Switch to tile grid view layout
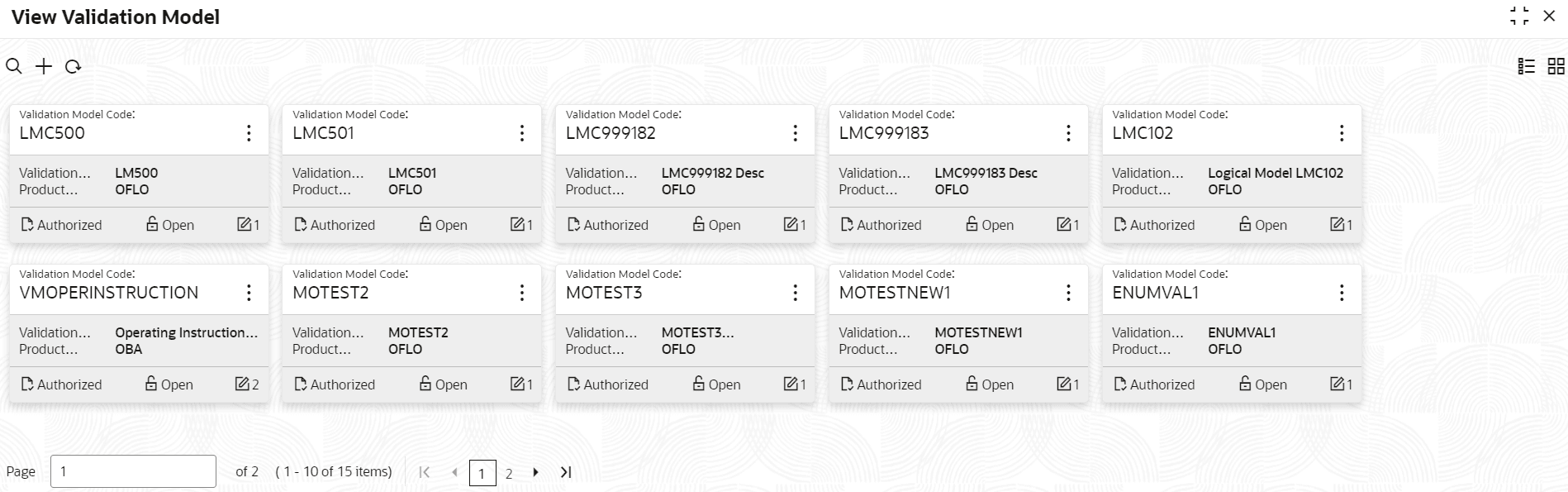The width and height of the screenshot is (1568, 492). point(1556,66)
